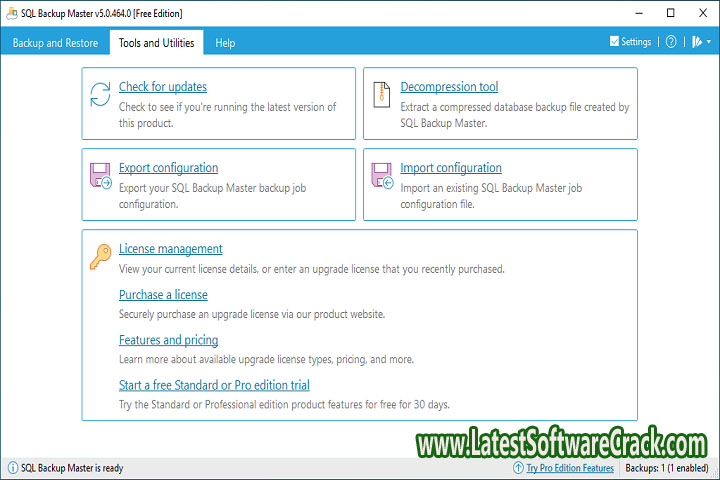Click the Try Pro Edition Features link
This screenshot has width=720, height=480.
tap(570, 468)
